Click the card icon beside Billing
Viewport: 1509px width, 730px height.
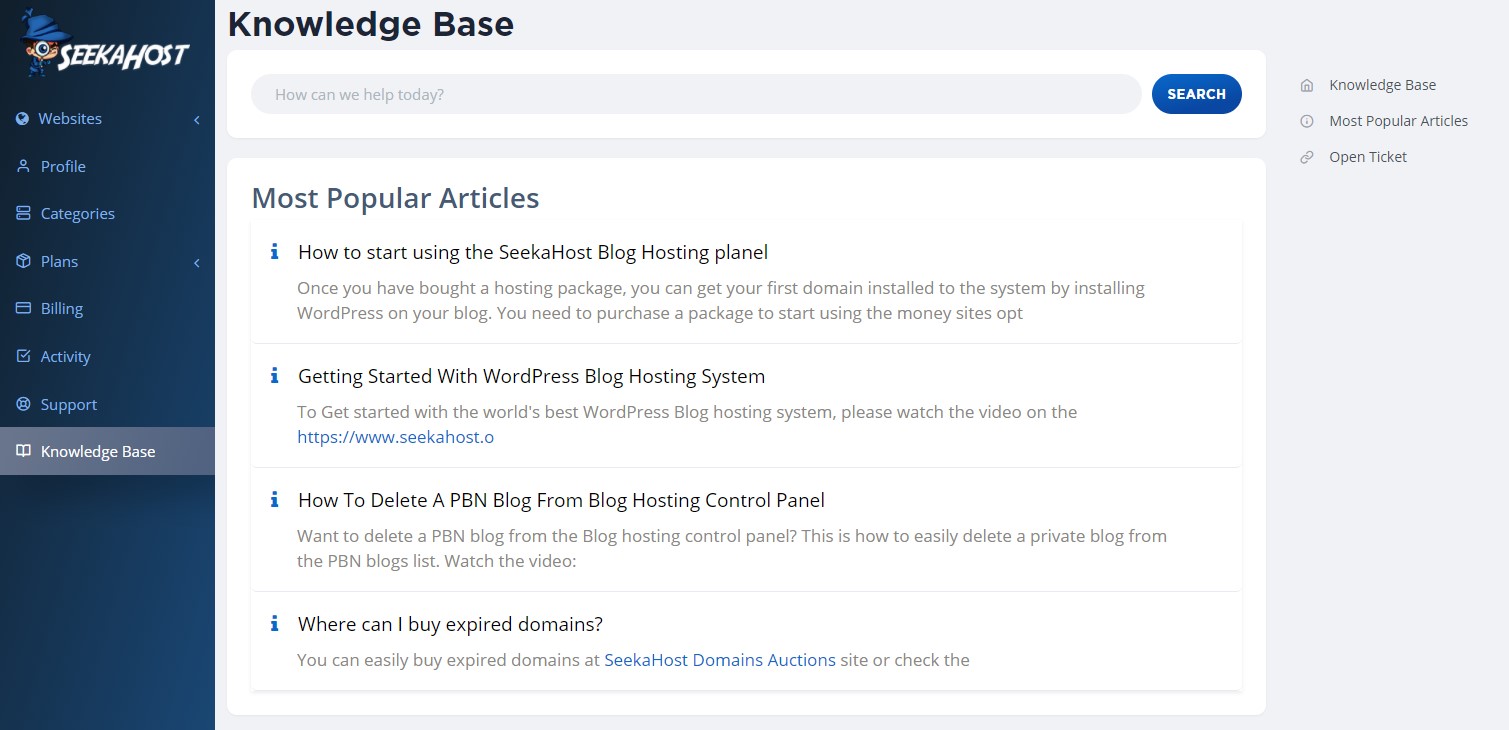[23, 309]
